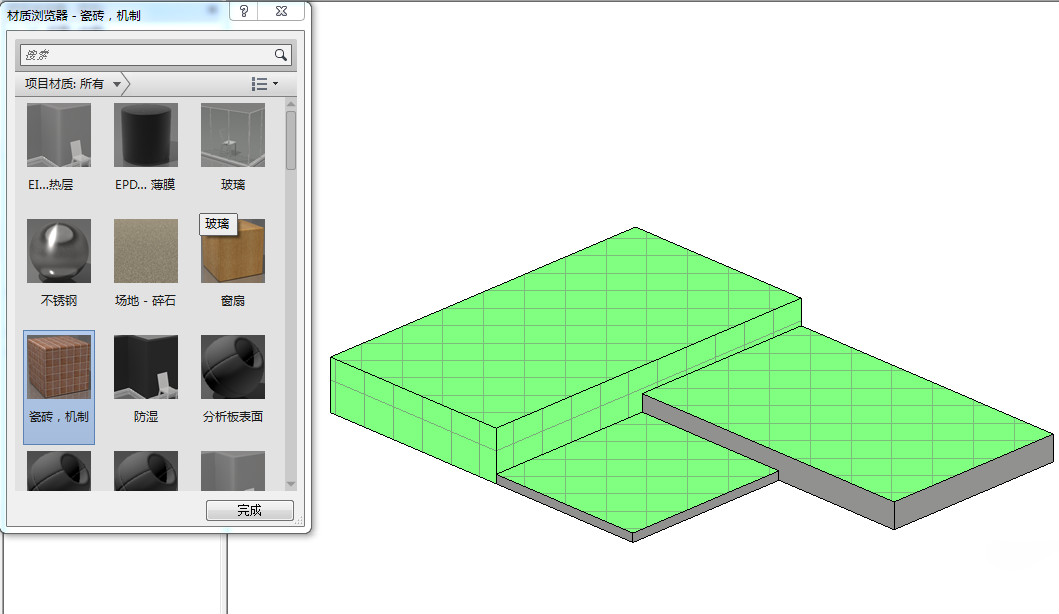
Task: Select the EPD 薄膜 black cylinder material
Action: point(145,135)
